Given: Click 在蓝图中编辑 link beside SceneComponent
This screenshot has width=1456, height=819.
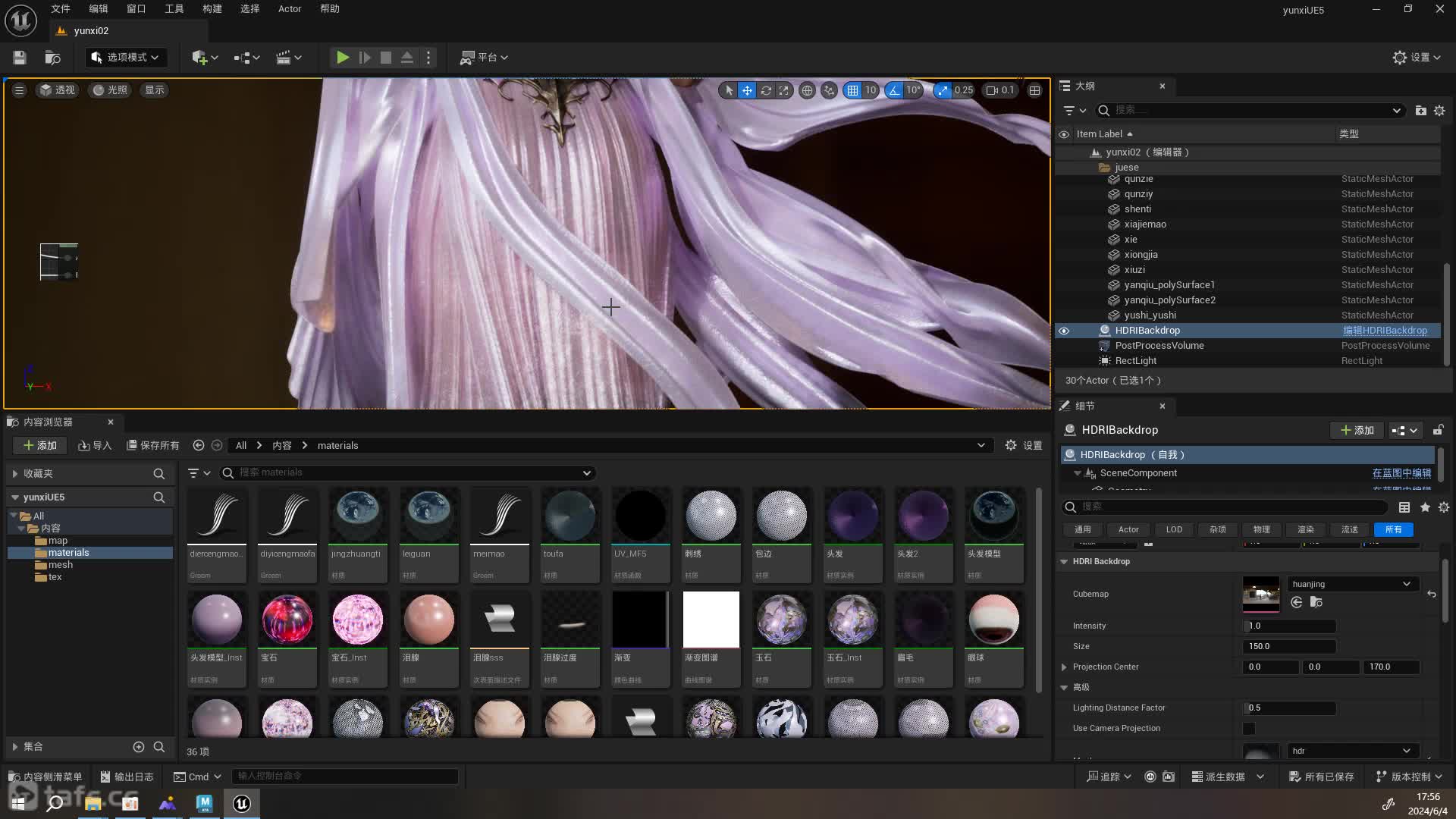Looking at the screenshot, I should [x=1401, y=473].
